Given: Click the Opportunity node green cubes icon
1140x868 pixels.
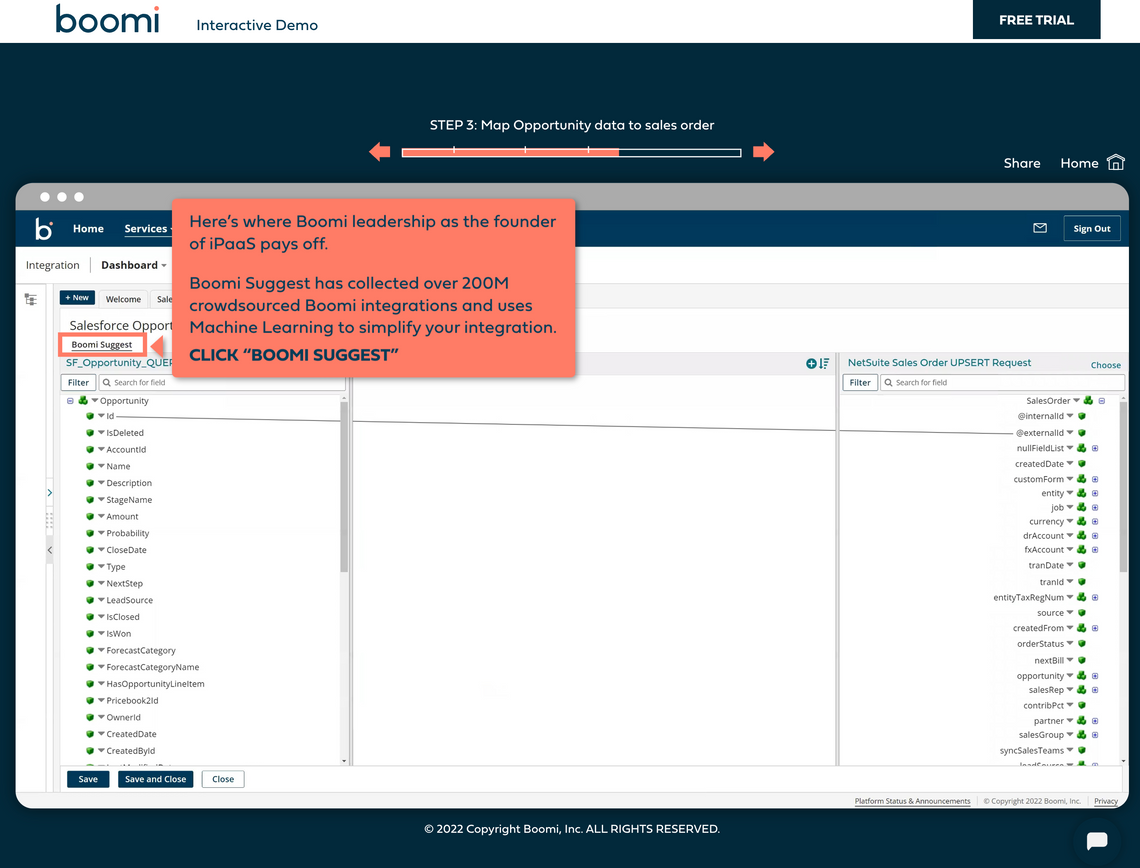Looking at the screenshot, I should (83, 401).
